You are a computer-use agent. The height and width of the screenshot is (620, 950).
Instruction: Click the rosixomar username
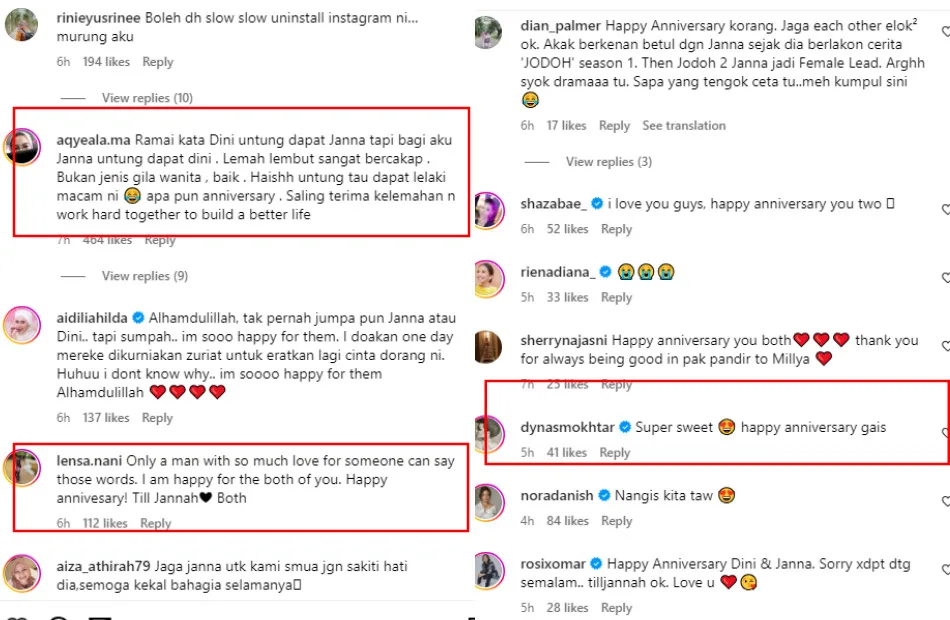[554, 563]
